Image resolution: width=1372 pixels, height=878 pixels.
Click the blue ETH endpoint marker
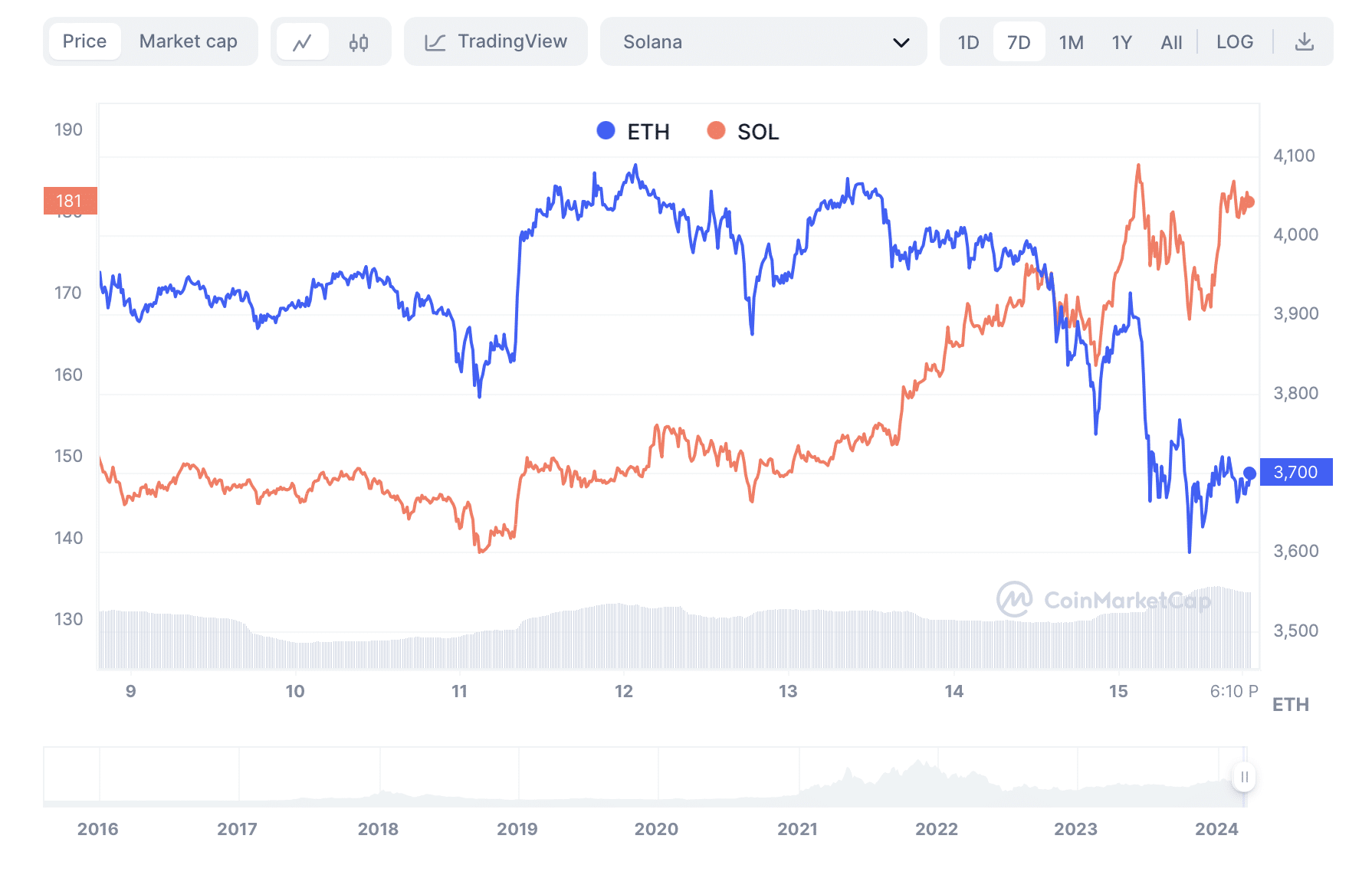point(1249,473)
